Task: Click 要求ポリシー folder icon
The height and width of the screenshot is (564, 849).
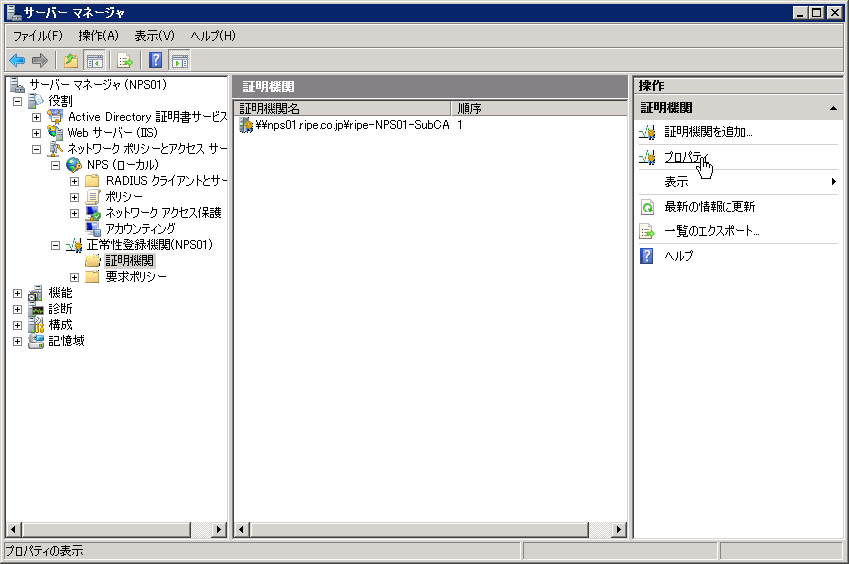Action: pyautogui.click(x=93, y=277)
